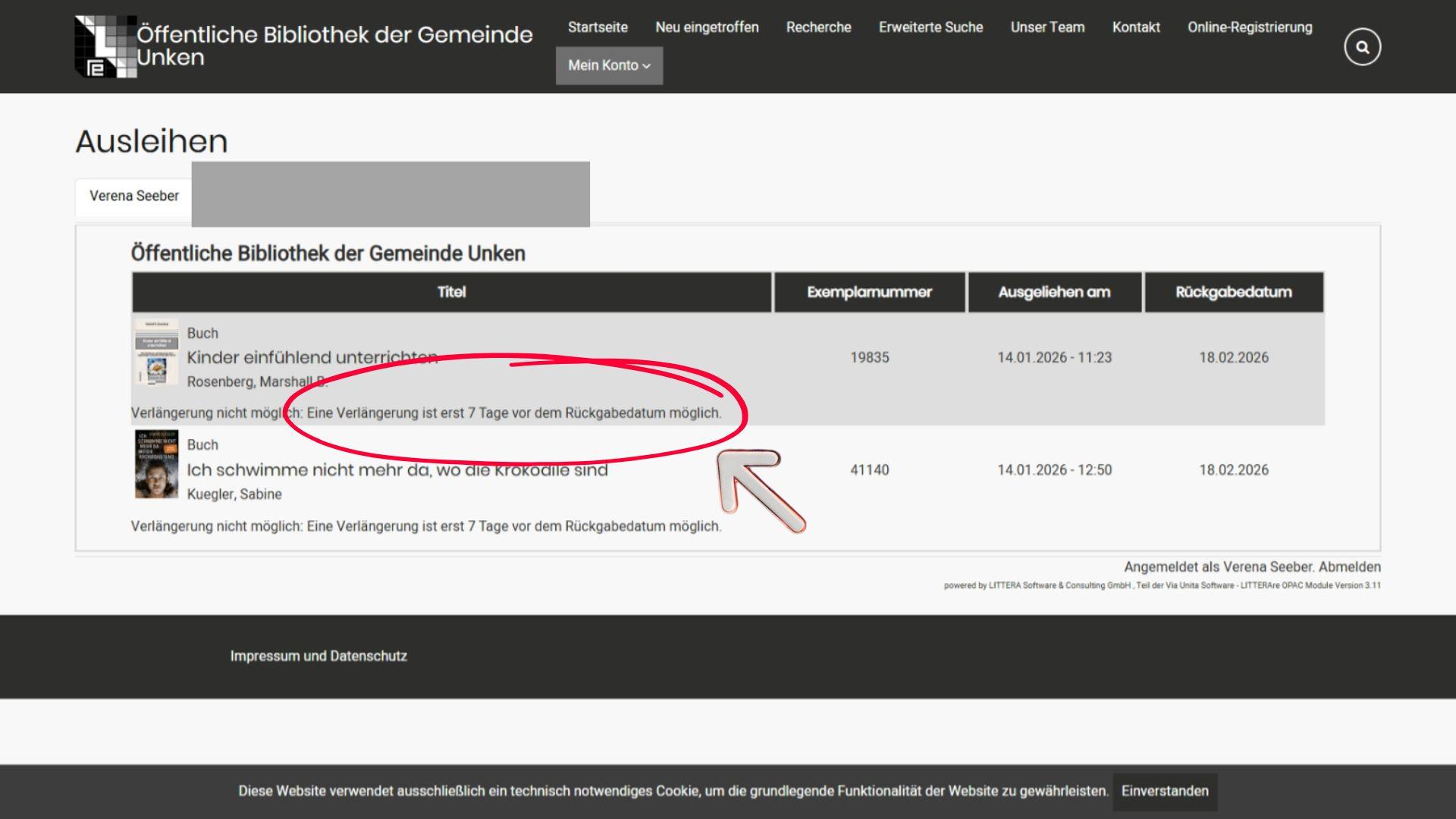The width and height of the screenshot is (1456, 819).
Task: Open the Mein Konto dropdown menu
Action: pos(609,65)
